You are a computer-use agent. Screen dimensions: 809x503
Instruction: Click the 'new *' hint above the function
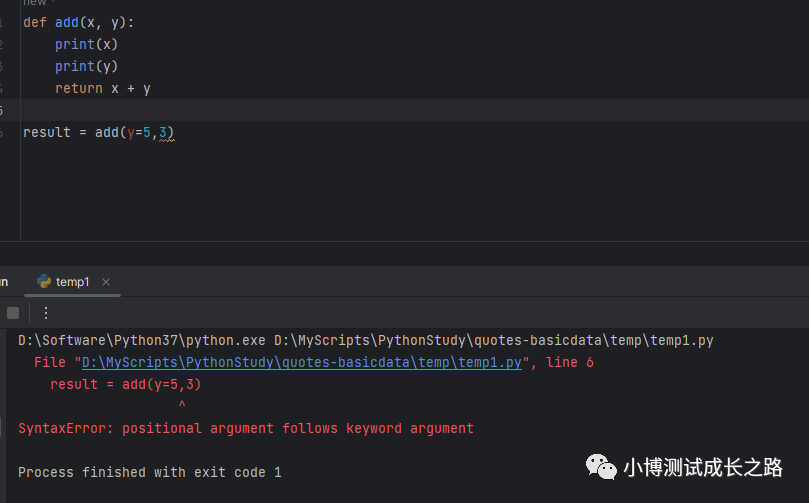click(35, 3)
